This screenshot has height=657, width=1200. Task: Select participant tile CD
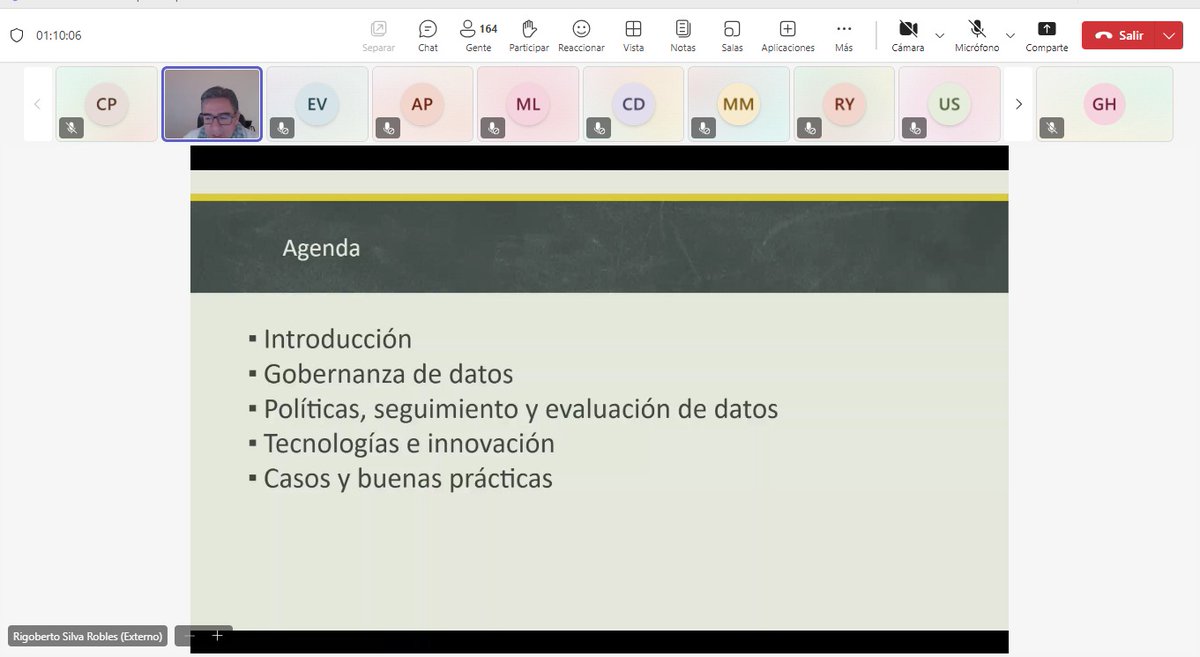pos(633,104)
